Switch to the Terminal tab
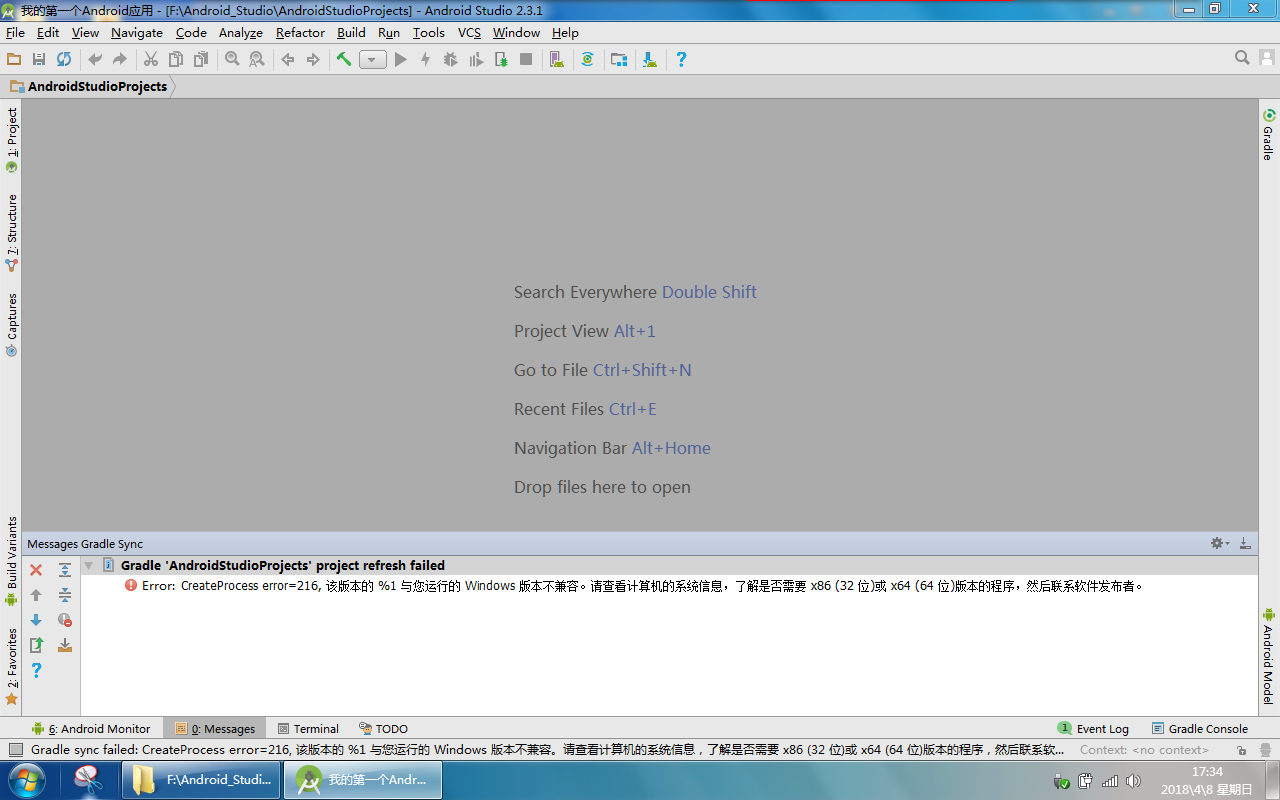This screenshot has height=800, width=1280. [308, 729]
